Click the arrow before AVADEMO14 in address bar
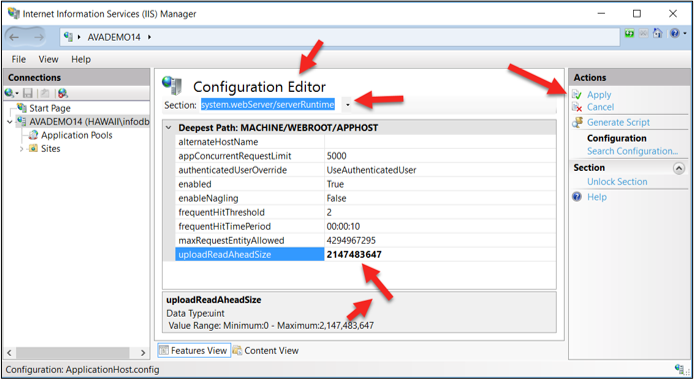 [79, 37]
